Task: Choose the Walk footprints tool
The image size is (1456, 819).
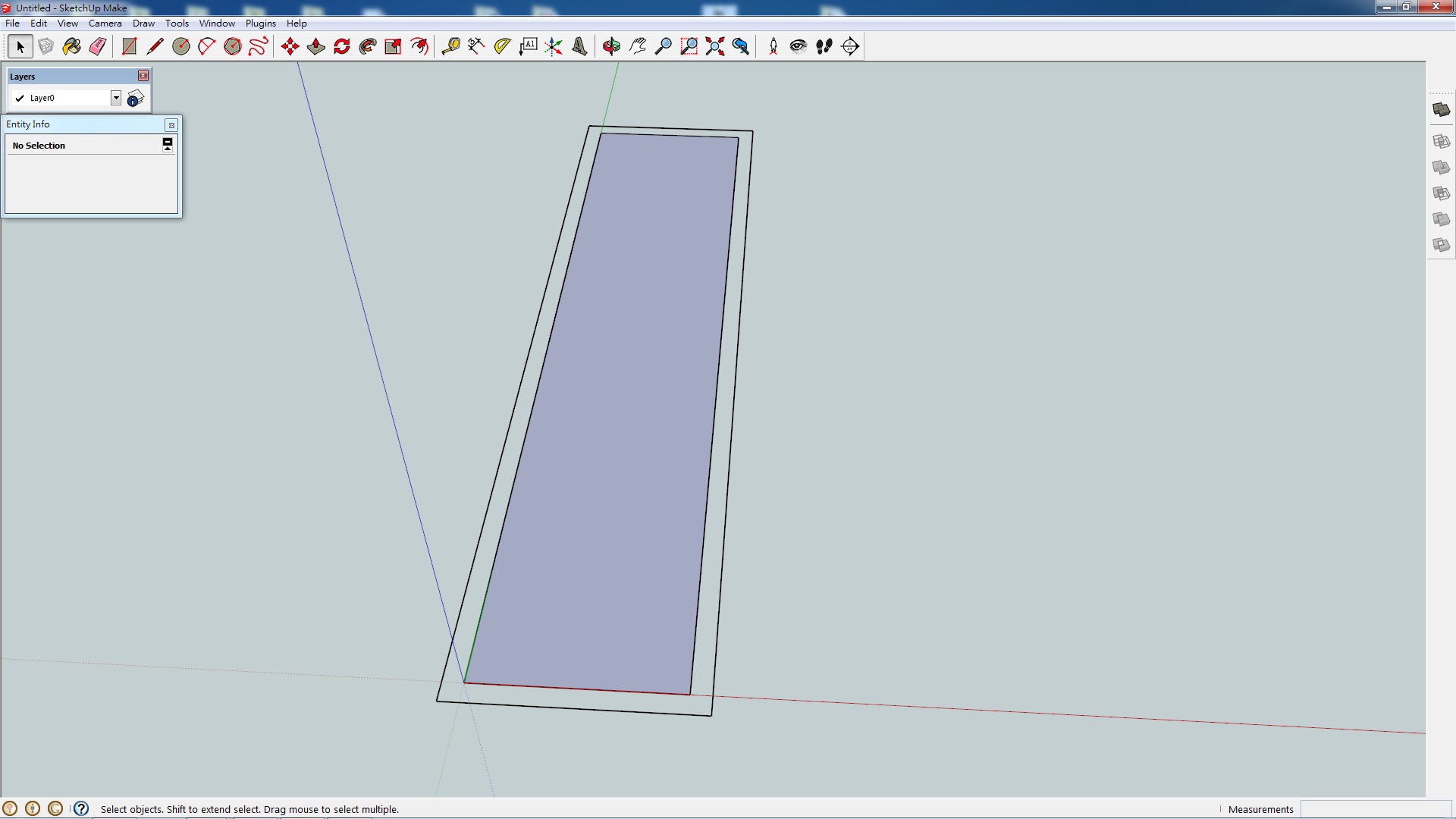Action: tap(824, 46)
